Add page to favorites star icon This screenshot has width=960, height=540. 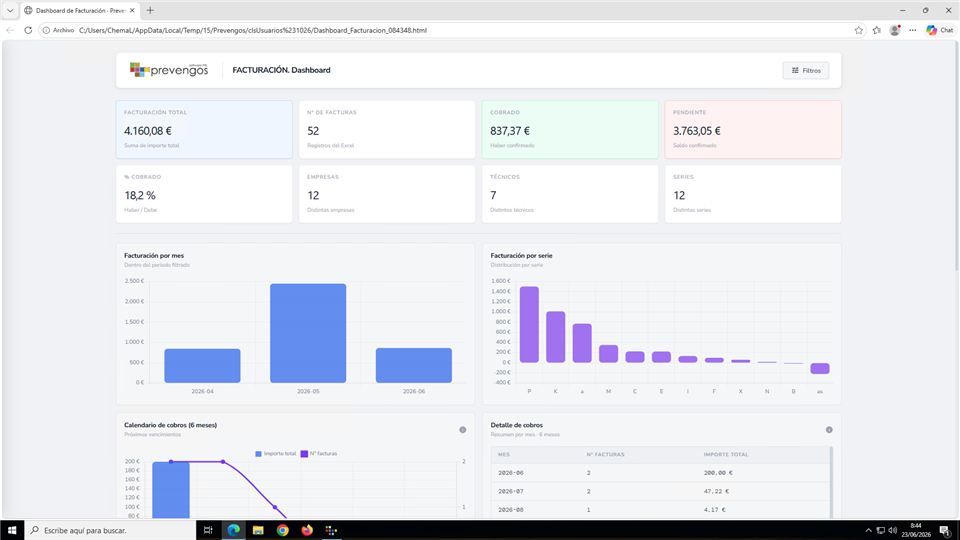(858, 30)
